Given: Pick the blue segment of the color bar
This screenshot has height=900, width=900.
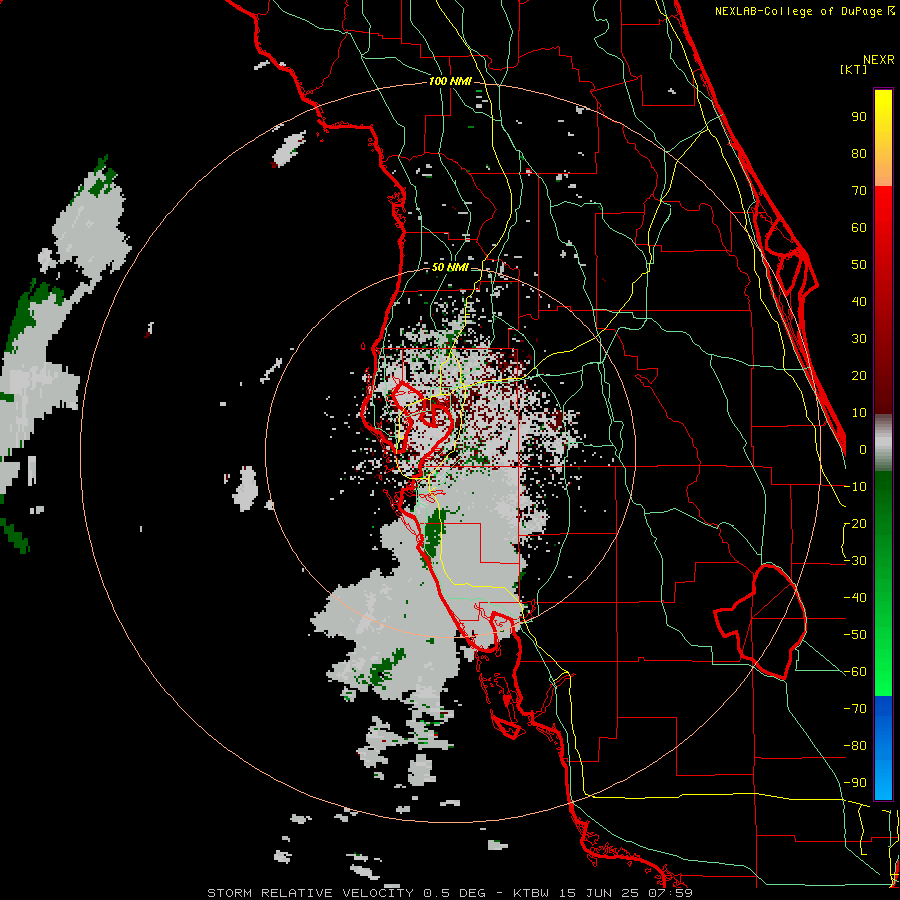Looking at the screenshot, I should [883, 747].
